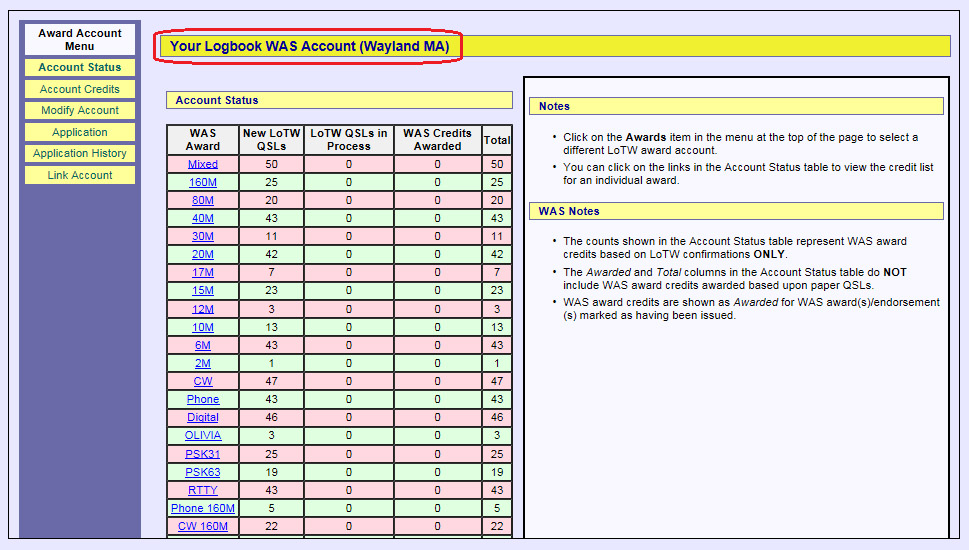This screenshot has height=550, width=969.
Task: Click the 'Award Account Menu' sidebar title
Action: 80,40
